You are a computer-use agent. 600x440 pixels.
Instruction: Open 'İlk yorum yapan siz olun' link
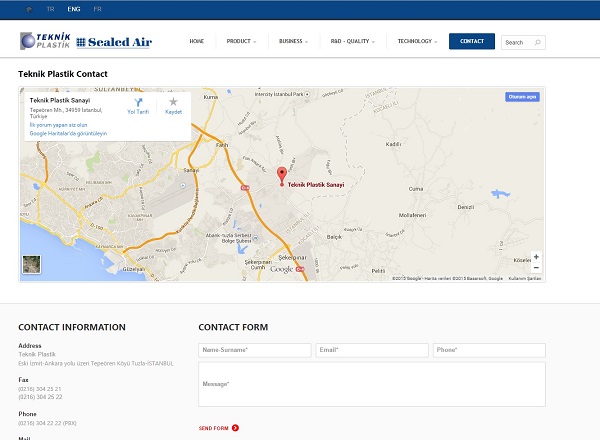coord(59,125)
